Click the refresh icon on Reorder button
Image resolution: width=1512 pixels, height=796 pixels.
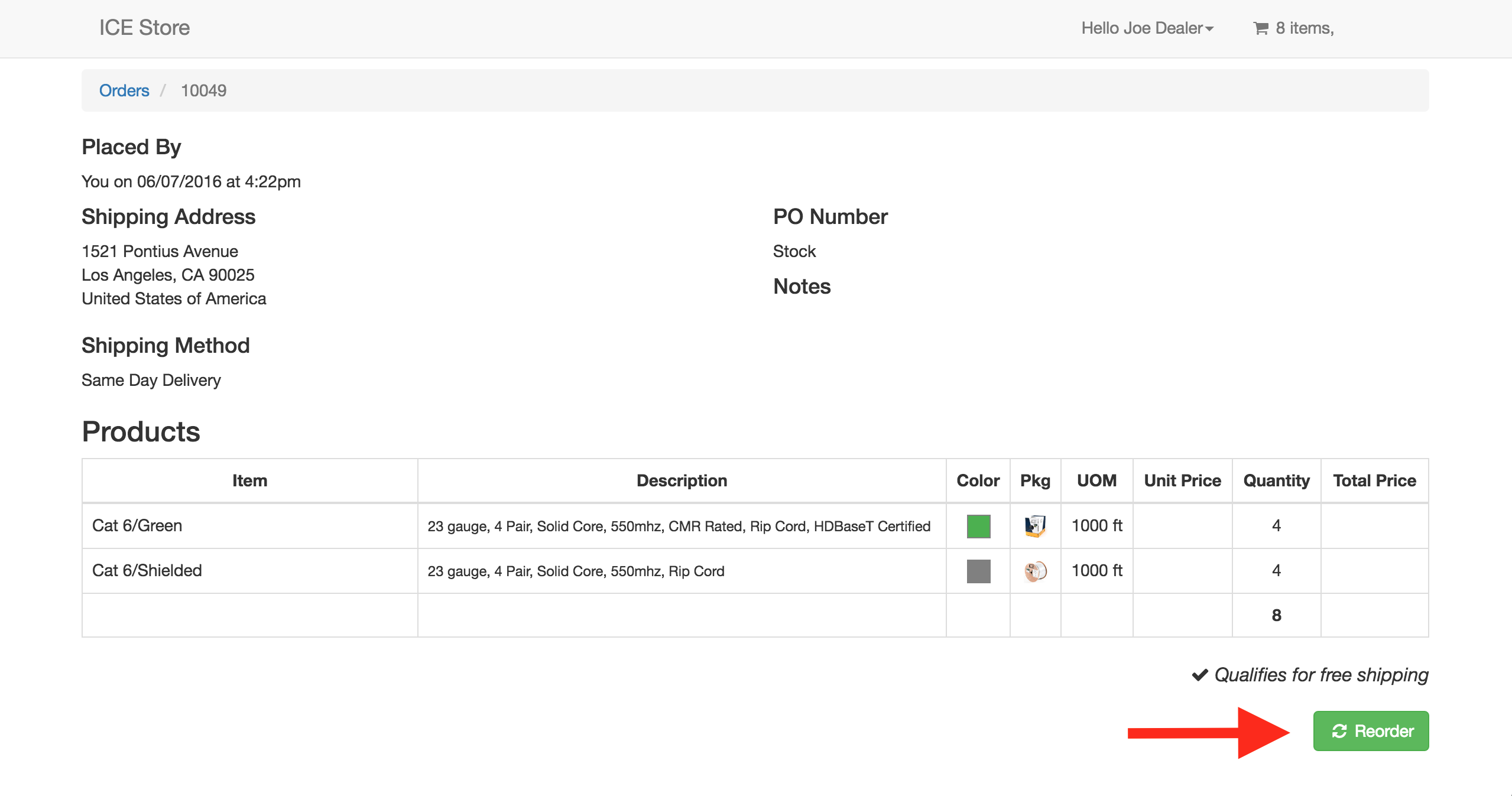pos(1339,732)
